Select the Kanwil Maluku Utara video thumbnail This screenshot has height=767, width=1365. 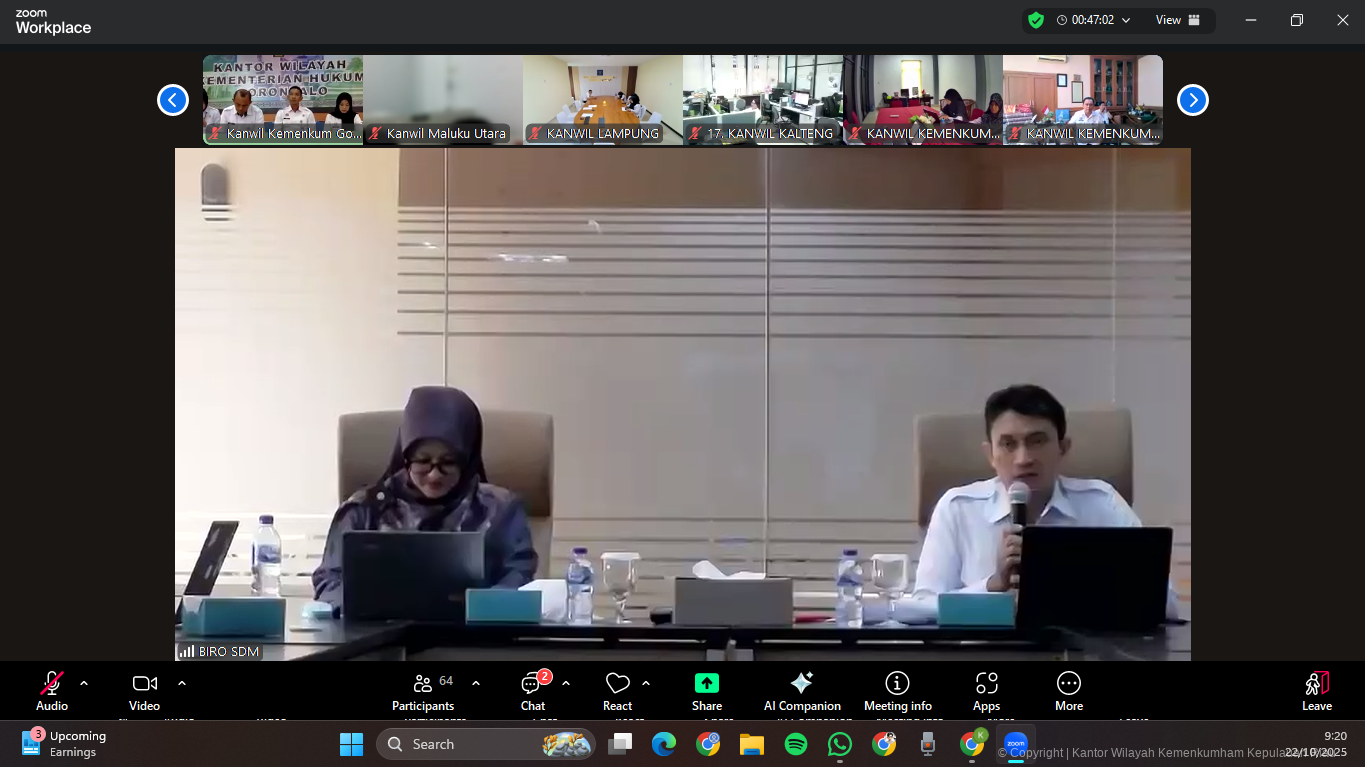tap(442, 100)
